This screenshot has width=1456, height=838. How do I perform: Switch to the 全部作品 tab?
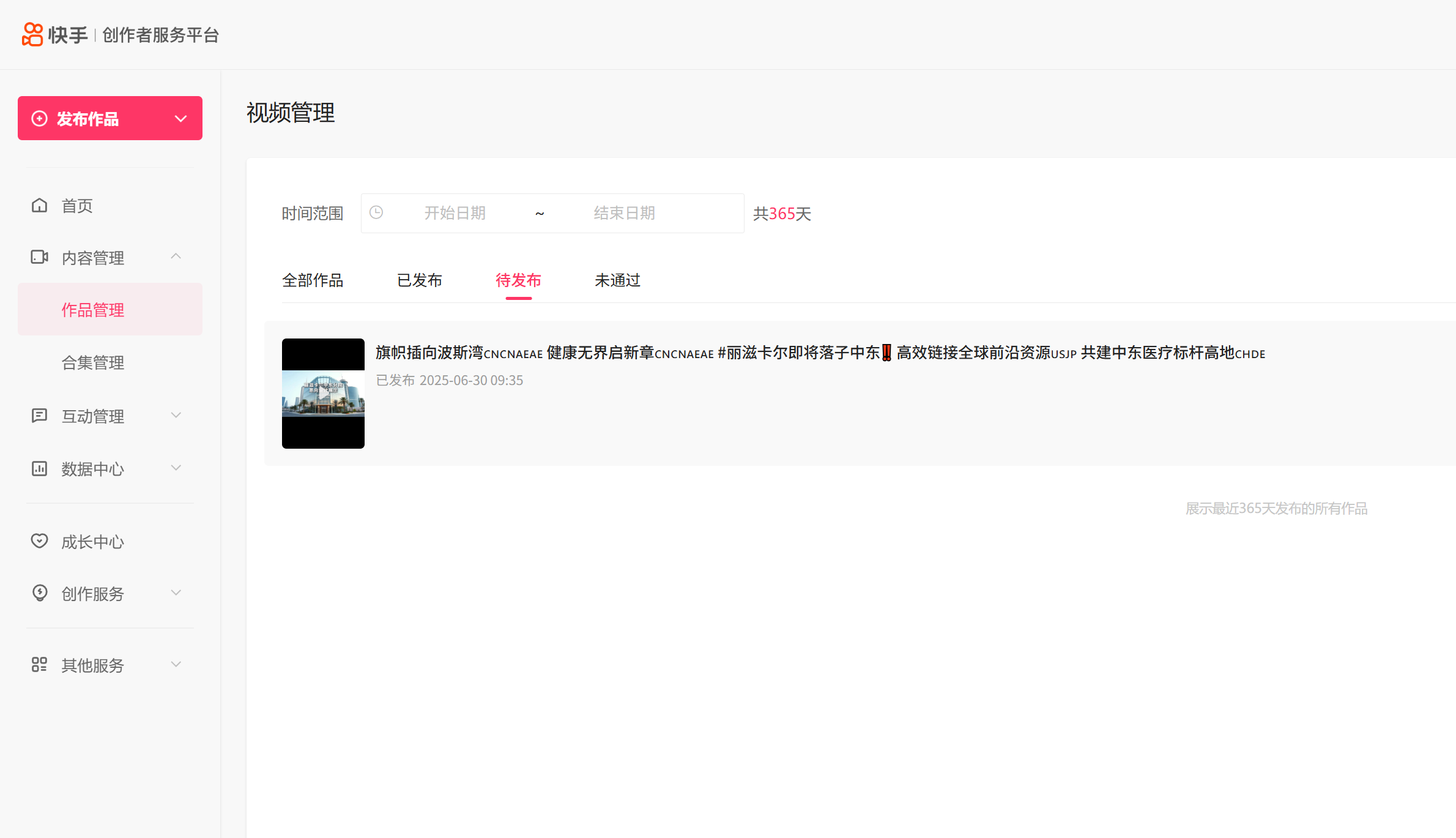pos(313,280)
